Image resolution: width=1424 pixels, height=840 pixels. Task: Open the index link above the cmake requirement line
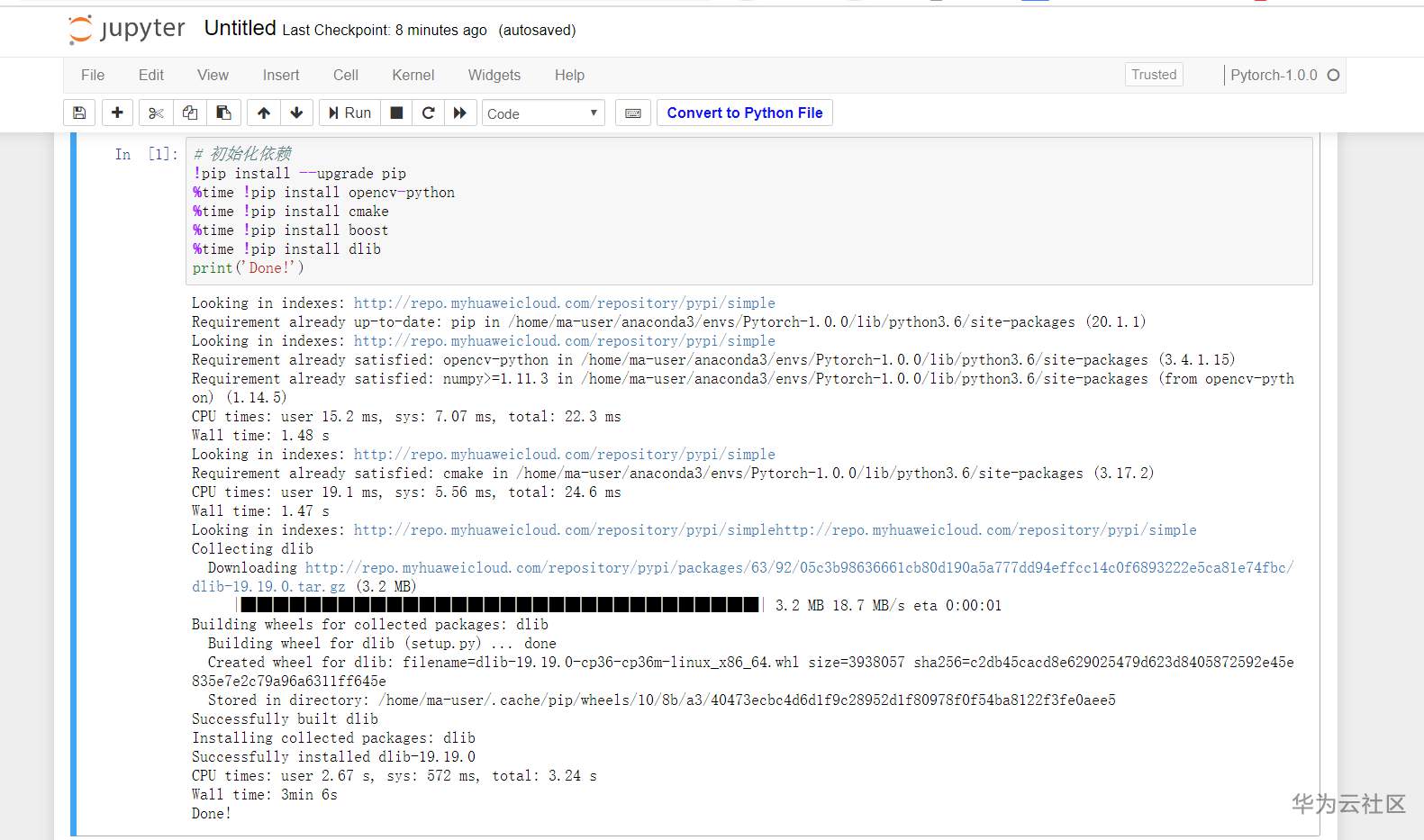point(565,455)
